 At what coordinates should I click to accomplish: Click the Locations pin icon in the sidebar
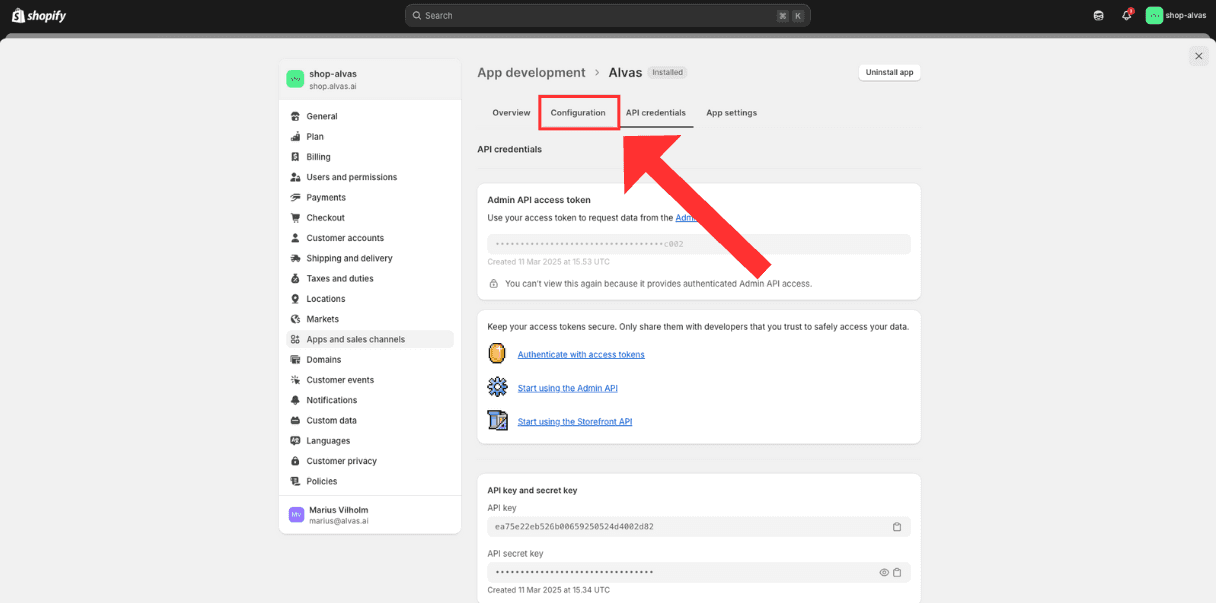click(296, 299)
